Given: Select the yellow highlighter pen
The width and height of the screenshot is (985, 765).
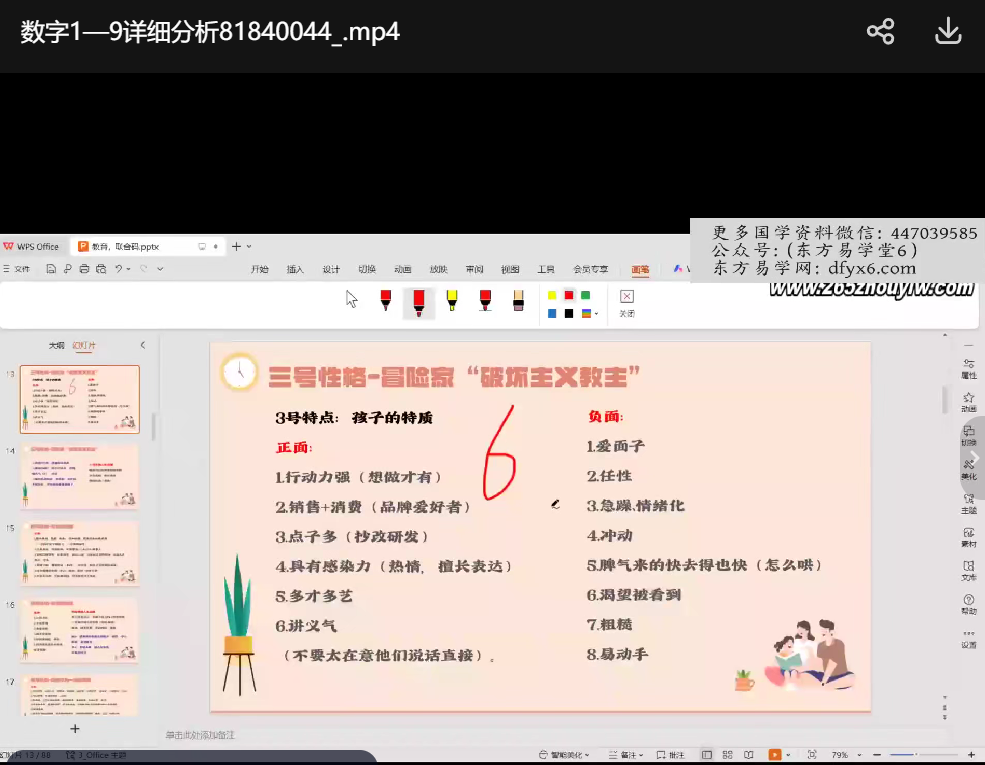Looking at the screenshot, I should tap(452, 300).
